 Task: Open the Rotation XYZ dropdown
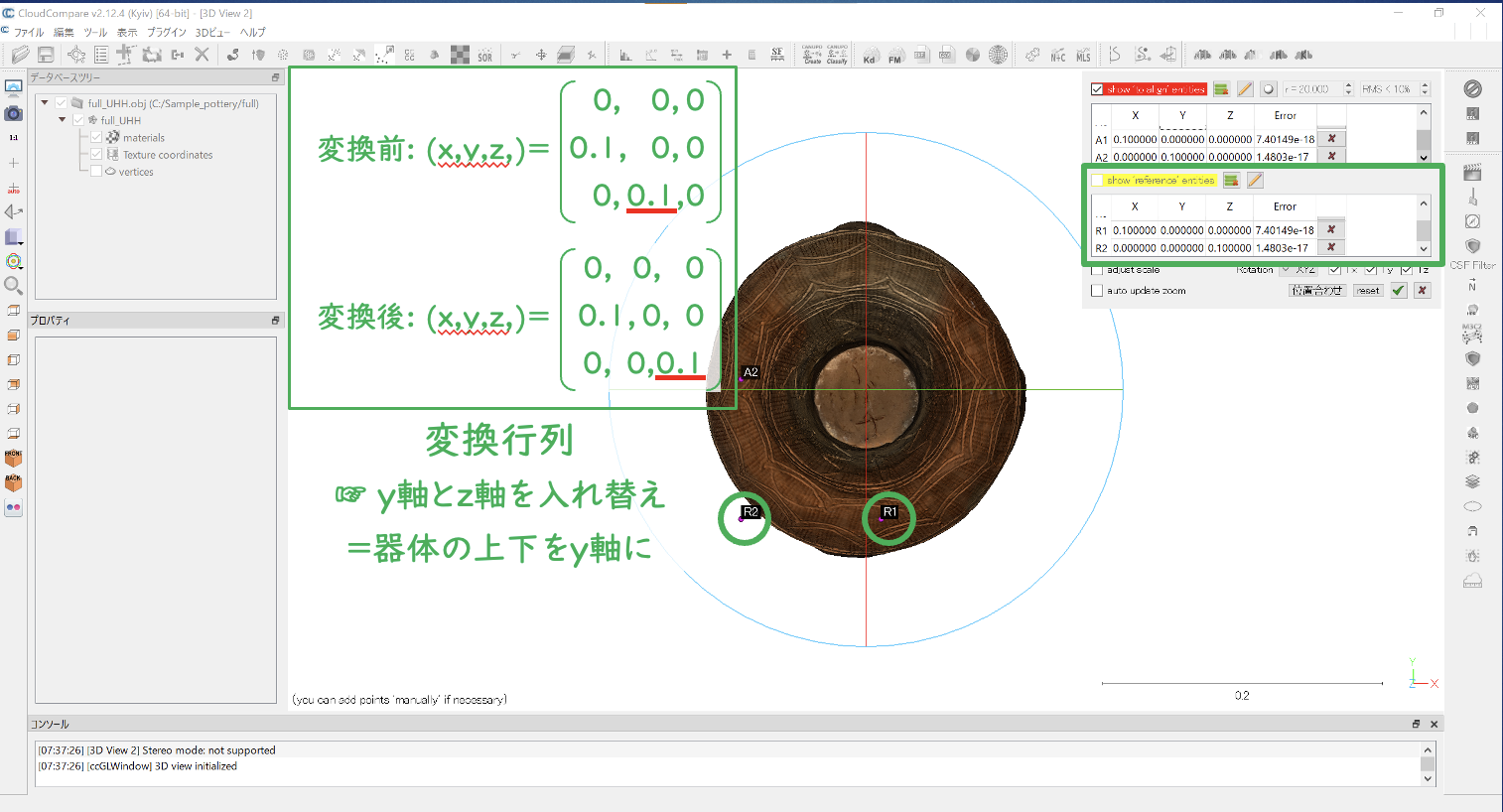(1298, 270)
